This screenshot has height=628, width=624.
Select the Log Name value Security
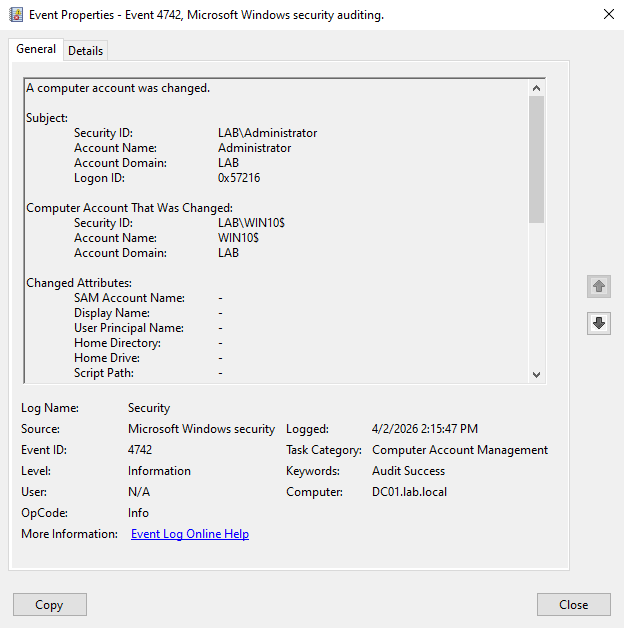pyautogui.click(x=149, y=408)
